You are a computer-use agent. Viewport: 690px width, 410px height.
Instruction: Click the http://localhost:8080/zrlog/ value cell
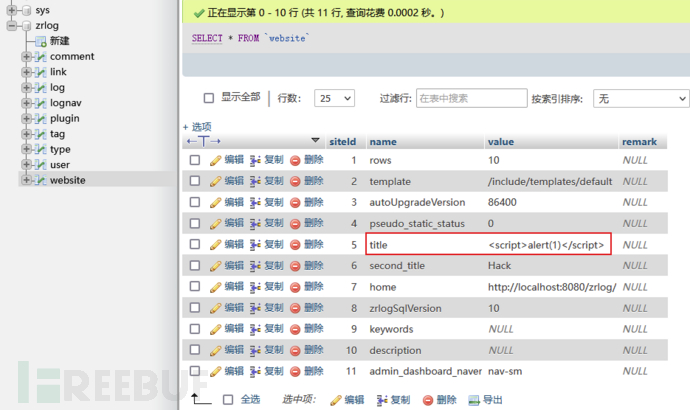tap(552, 287)
